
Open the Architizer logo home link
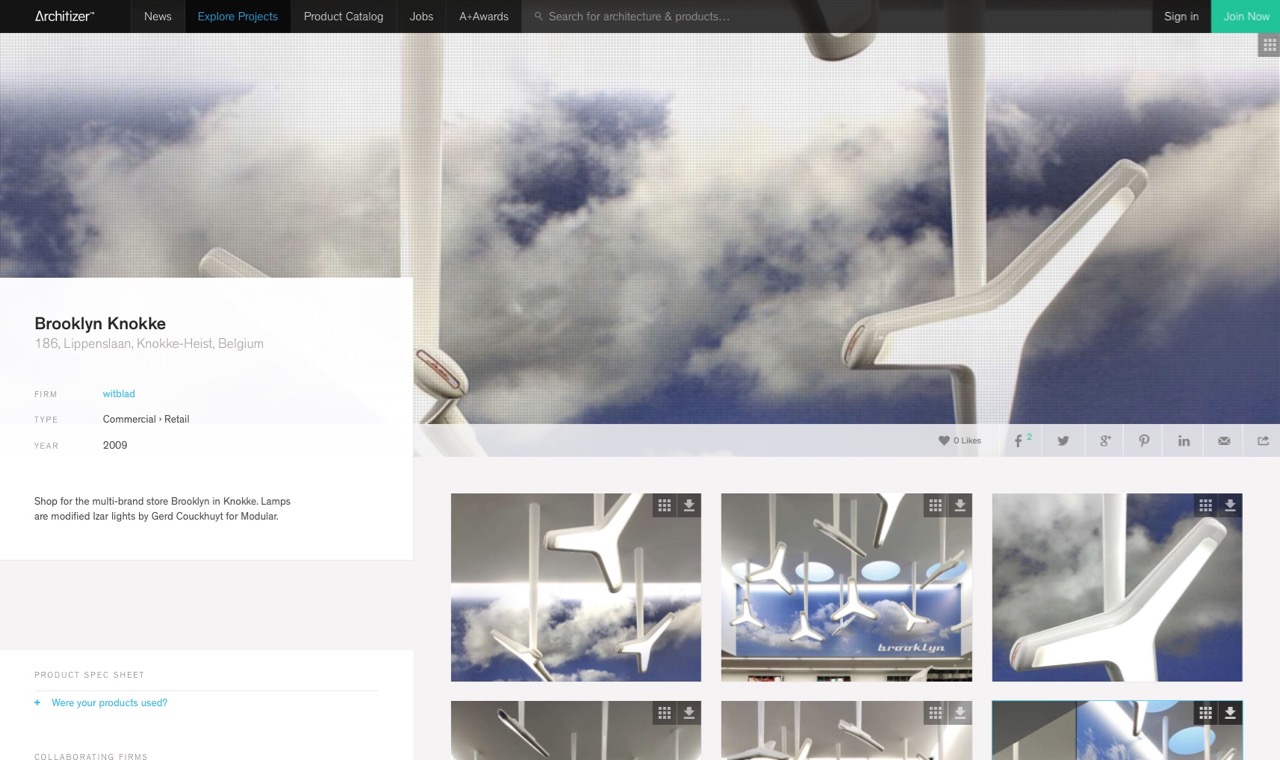[x=64, y=16]
